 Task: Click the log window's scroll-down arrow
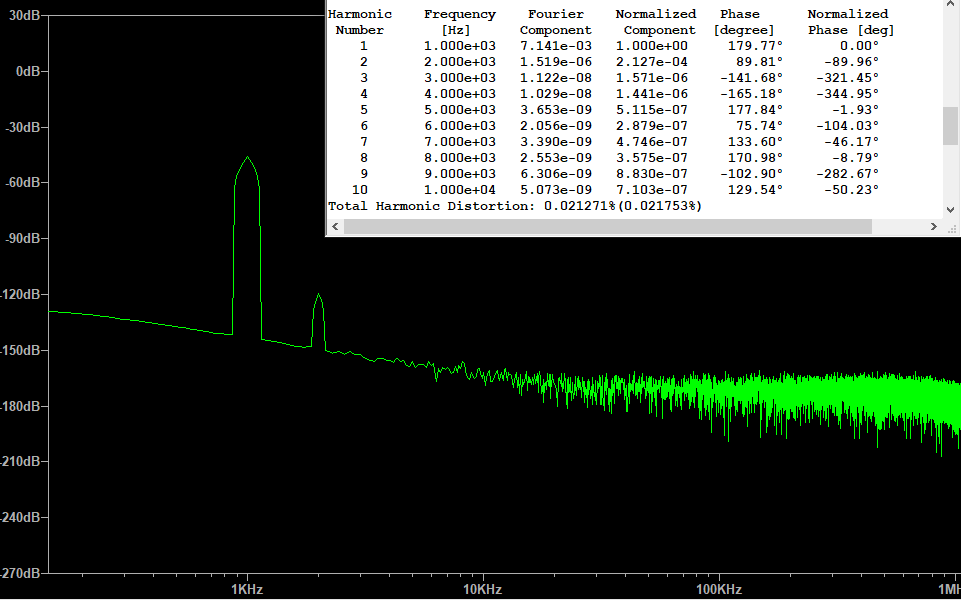pyautogui.click(x=950, y=210)
